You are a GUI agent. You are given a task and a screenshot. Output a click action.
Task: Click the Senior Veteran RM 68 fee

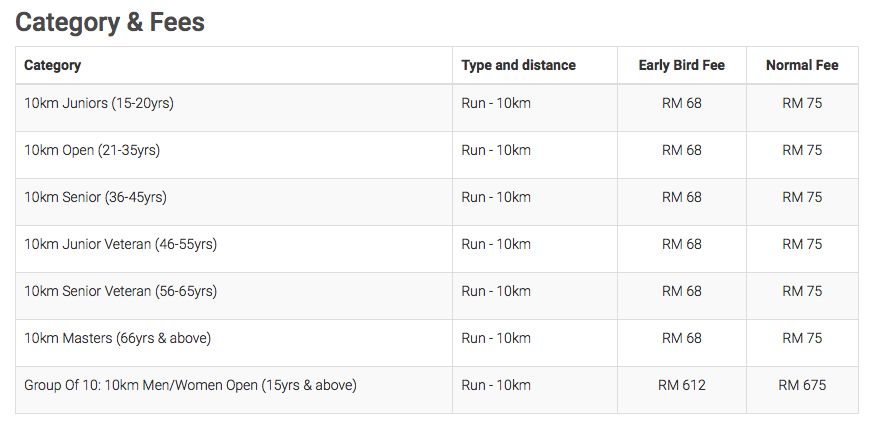click(x=682, y=291)
